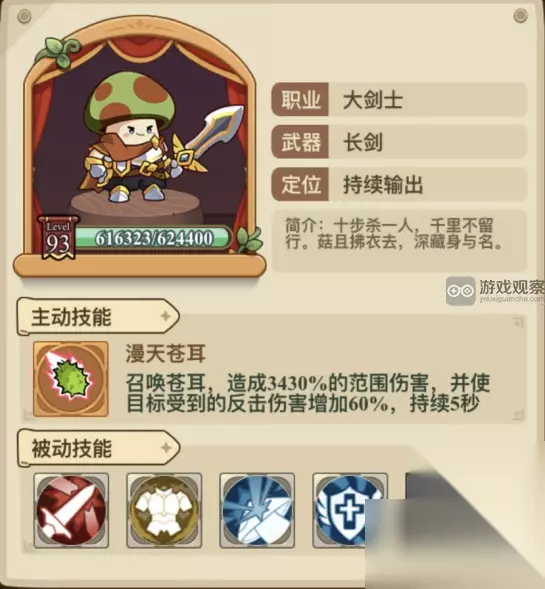Tap the red sword passive skill icon
This screenshot has width=545, height=589.
[x=71, y=510]
